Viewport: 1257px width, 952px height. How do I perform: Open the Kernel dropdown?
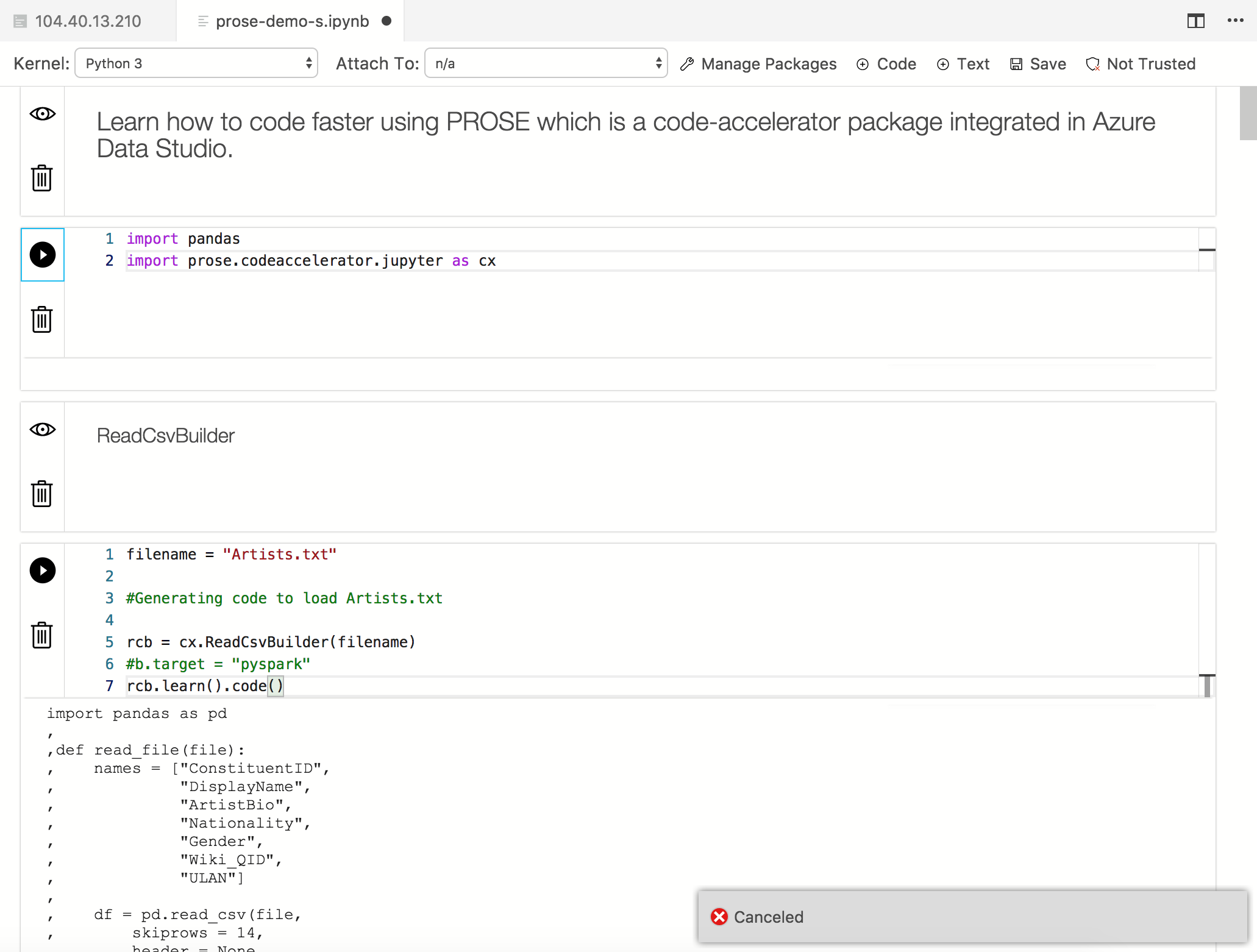[196, 63]
